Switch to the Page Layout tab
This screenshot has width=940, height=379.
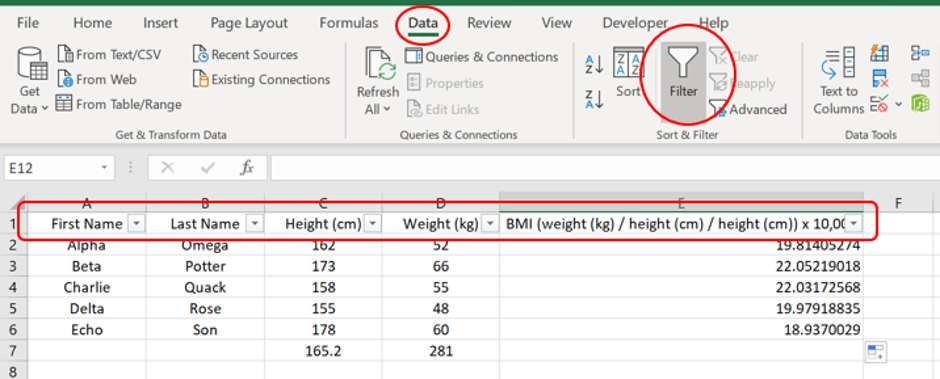249,23
